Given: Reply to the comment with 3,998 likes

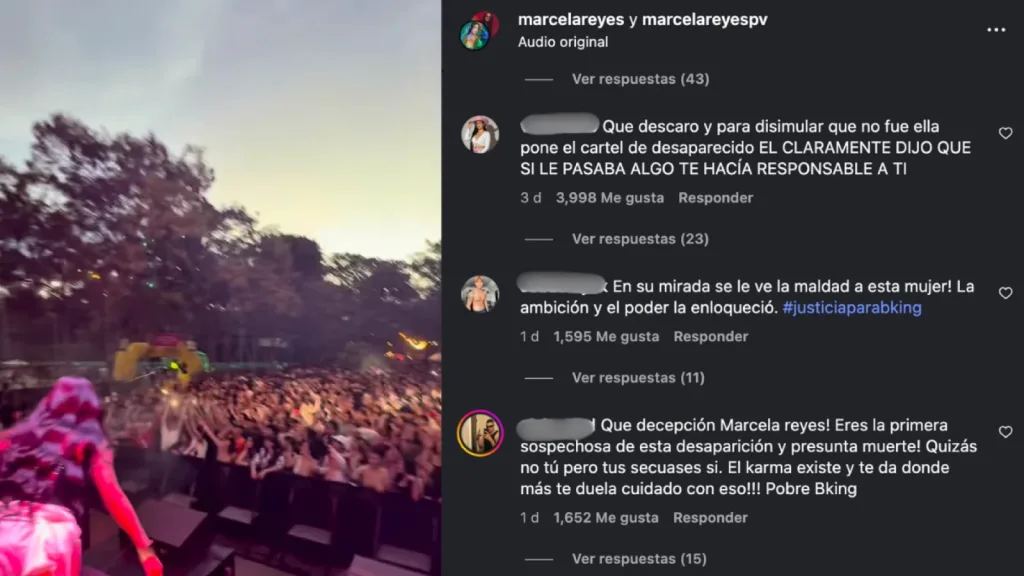Looking at the screenshot, I should click(715, 198).
